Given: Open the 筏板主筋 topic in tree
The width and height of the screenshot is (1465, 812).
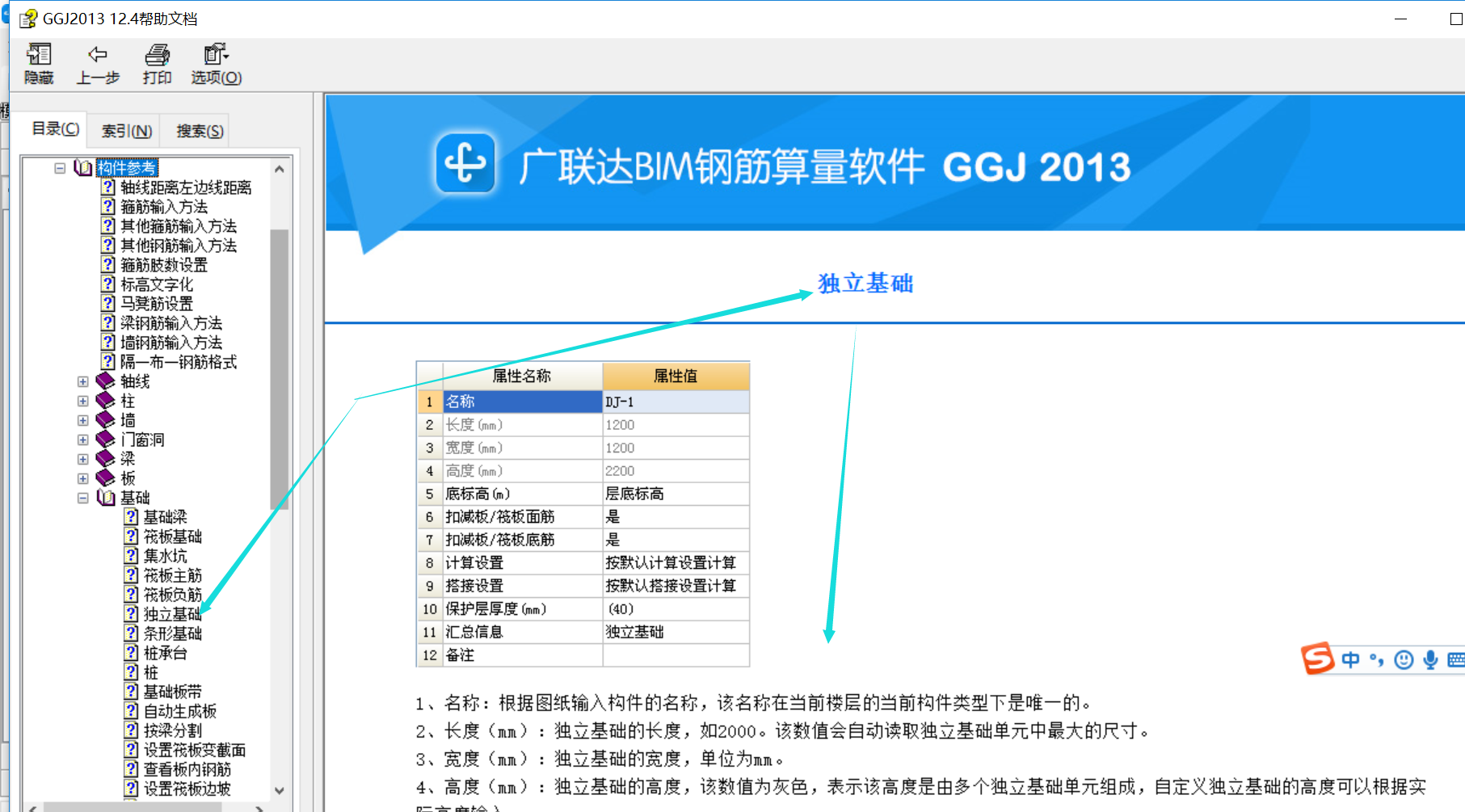Looking at the screenshot, I should click(x=173, y=575).
